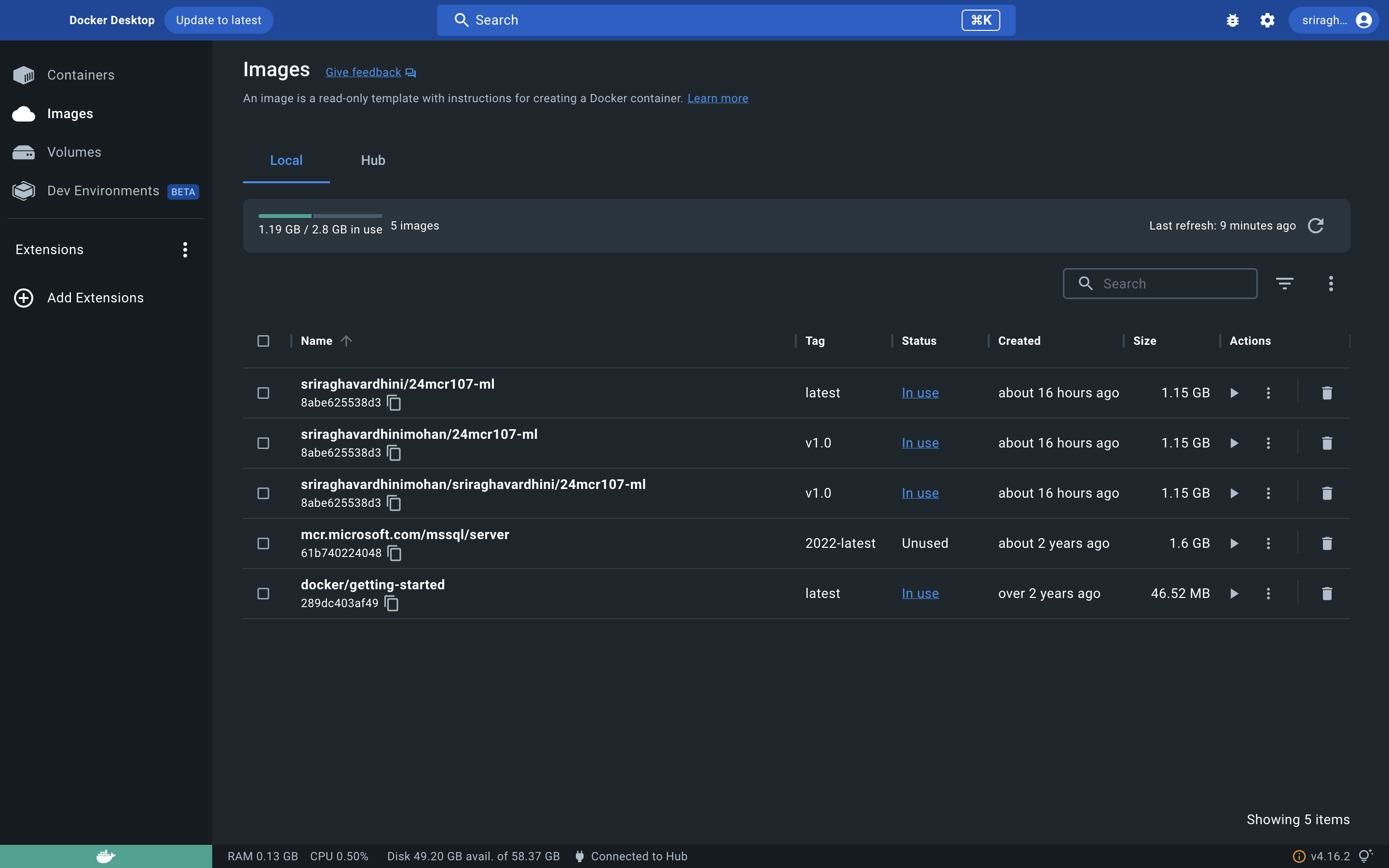
Task: Sort by Name column arrow
Action: pos(346,341)
